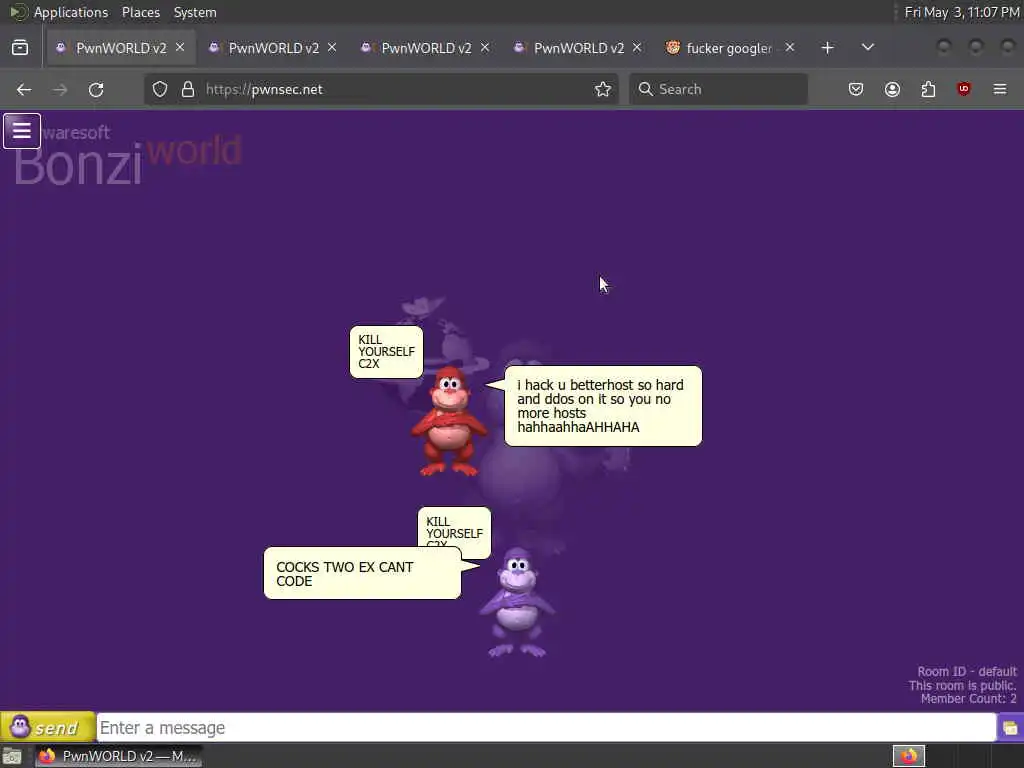Open Firefox application menu
The image size is (1024, 768).
coord(1000,89)
